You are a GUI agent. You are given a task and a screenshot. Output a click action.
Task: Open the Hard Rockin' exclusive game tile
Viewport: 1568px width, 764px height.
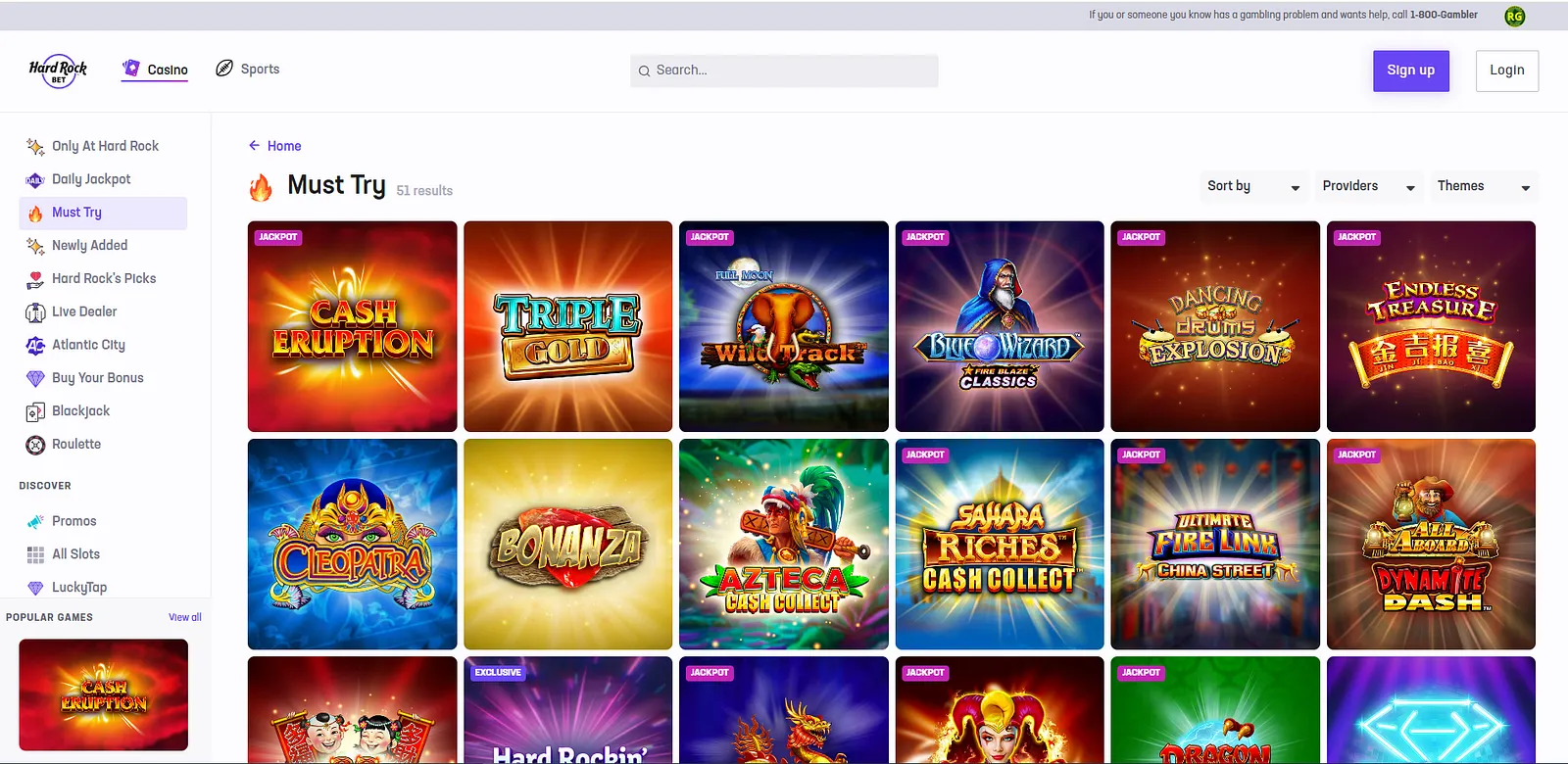[568, 710]
